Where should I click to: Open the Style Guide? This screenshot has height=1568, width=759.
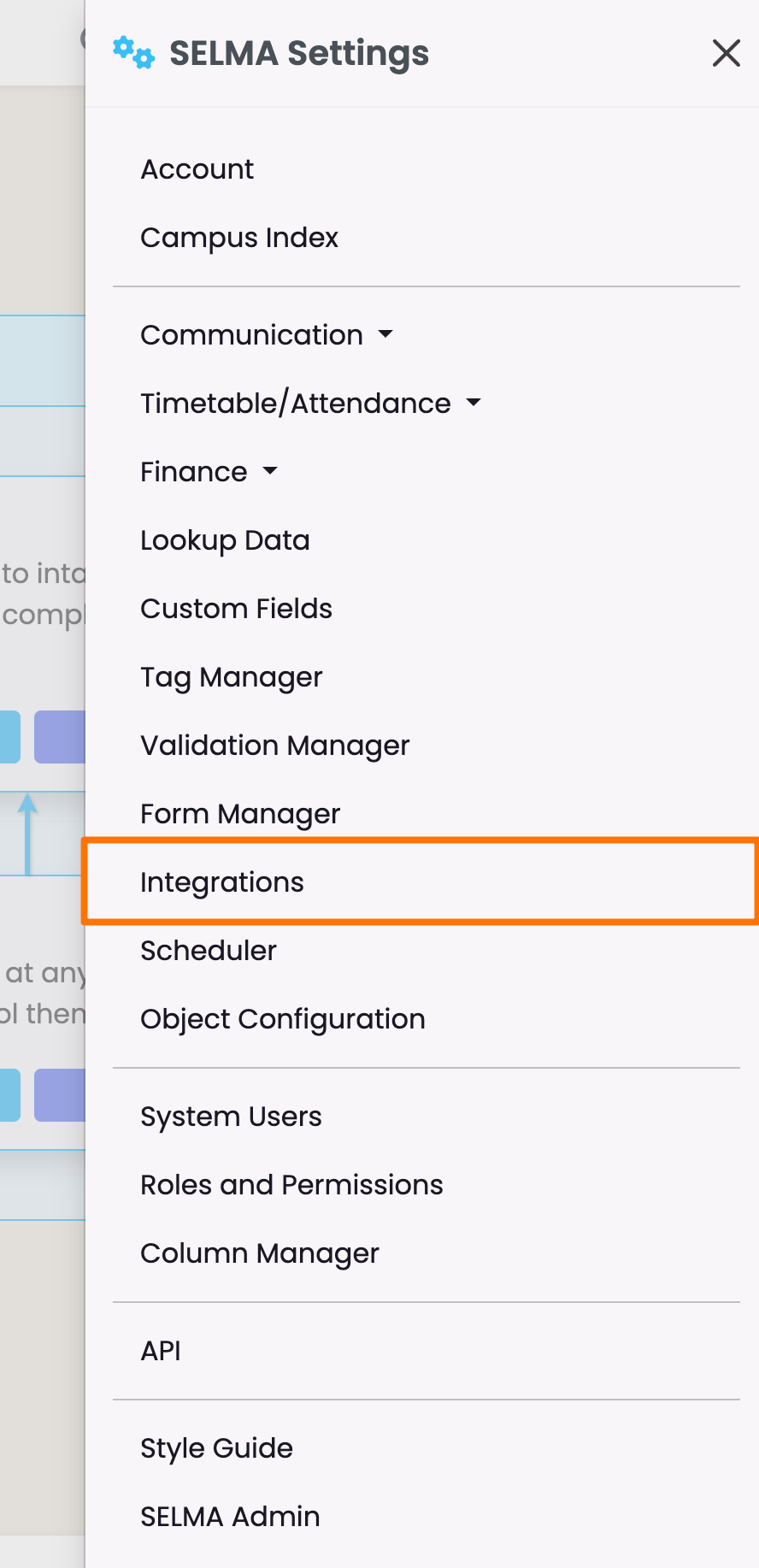(216, 1448)
